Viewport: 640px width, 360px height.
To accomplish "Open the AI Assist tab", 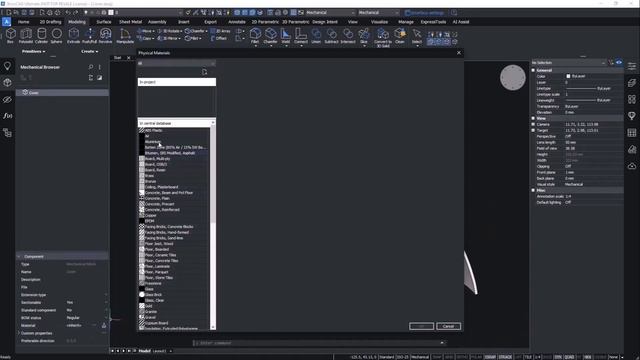I will click(461, 22).
